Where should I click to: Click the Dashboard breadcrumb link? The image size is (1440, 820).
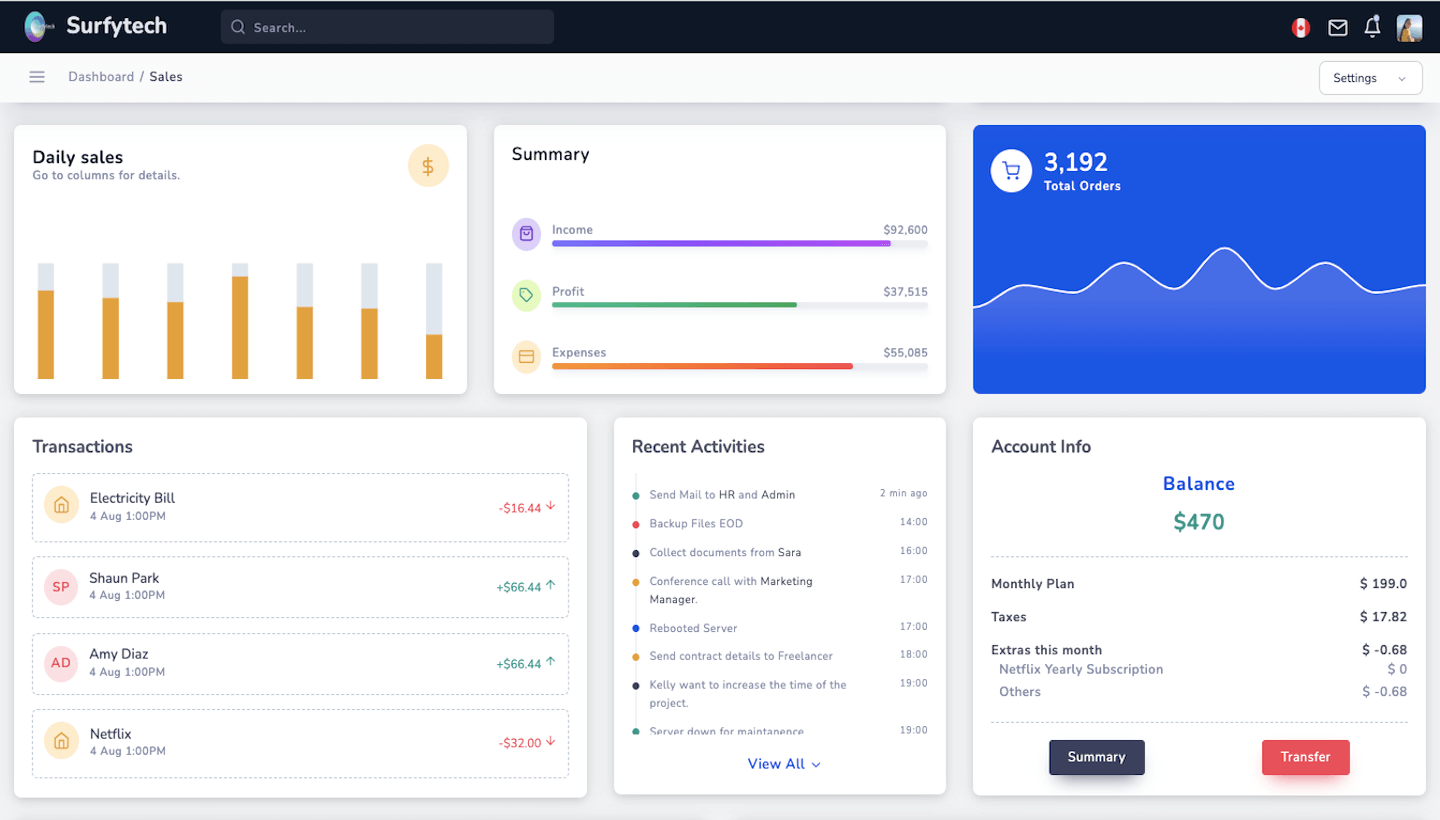pos(101,76)
